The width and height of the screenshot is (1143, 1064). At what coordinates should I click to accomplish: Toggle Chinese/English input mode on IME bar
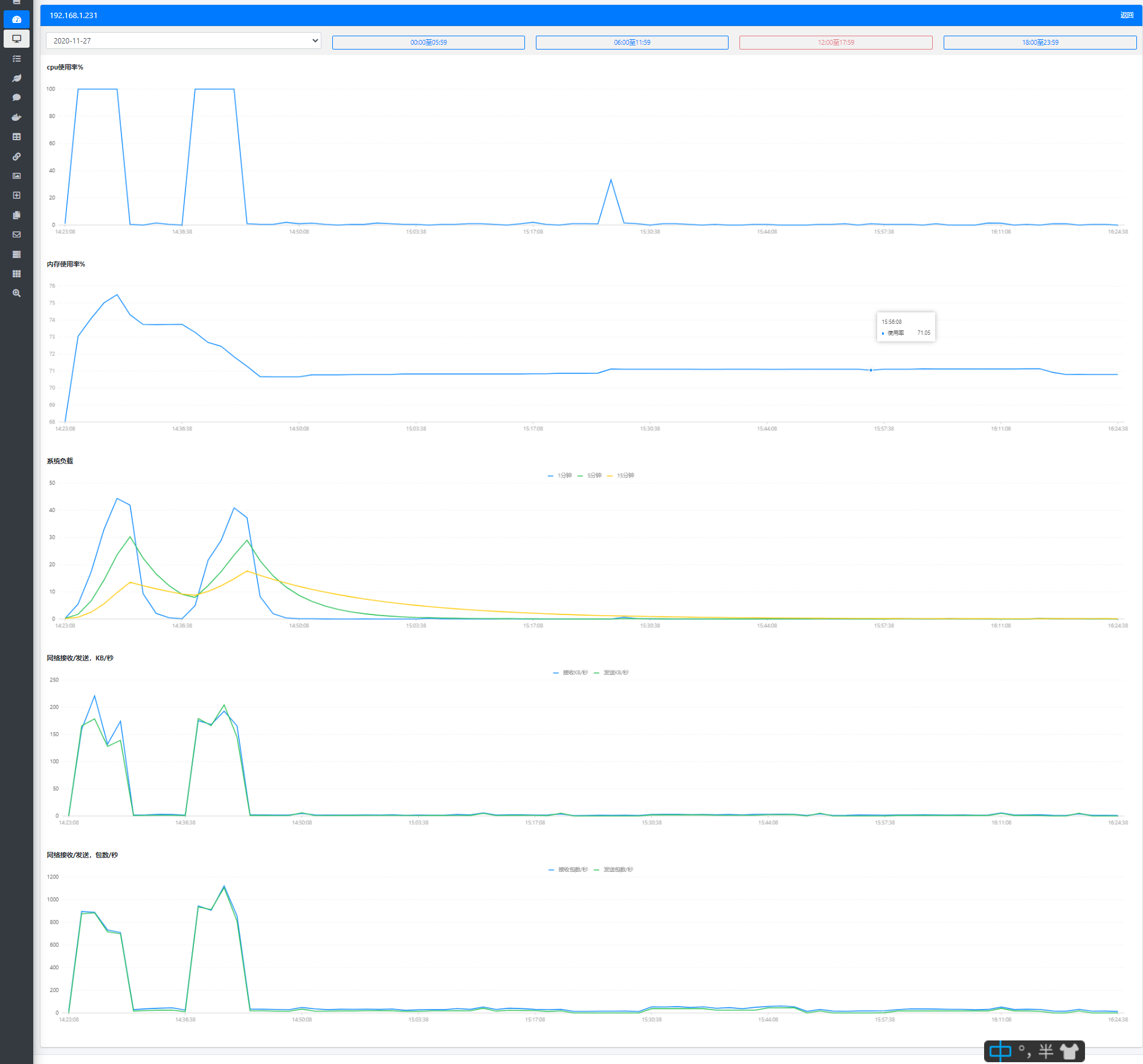coord(1000,1051)
